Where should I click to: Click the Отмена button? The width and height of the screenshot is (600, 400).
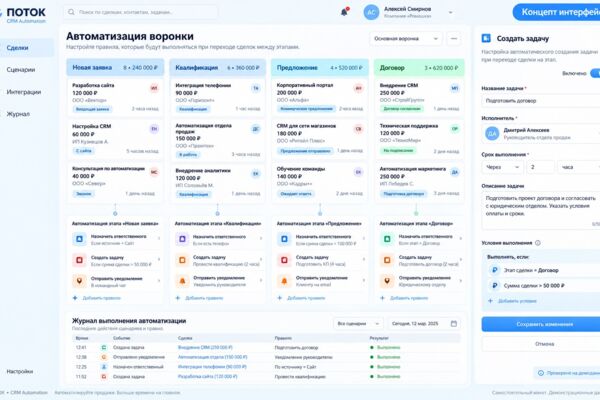point(541,344)
